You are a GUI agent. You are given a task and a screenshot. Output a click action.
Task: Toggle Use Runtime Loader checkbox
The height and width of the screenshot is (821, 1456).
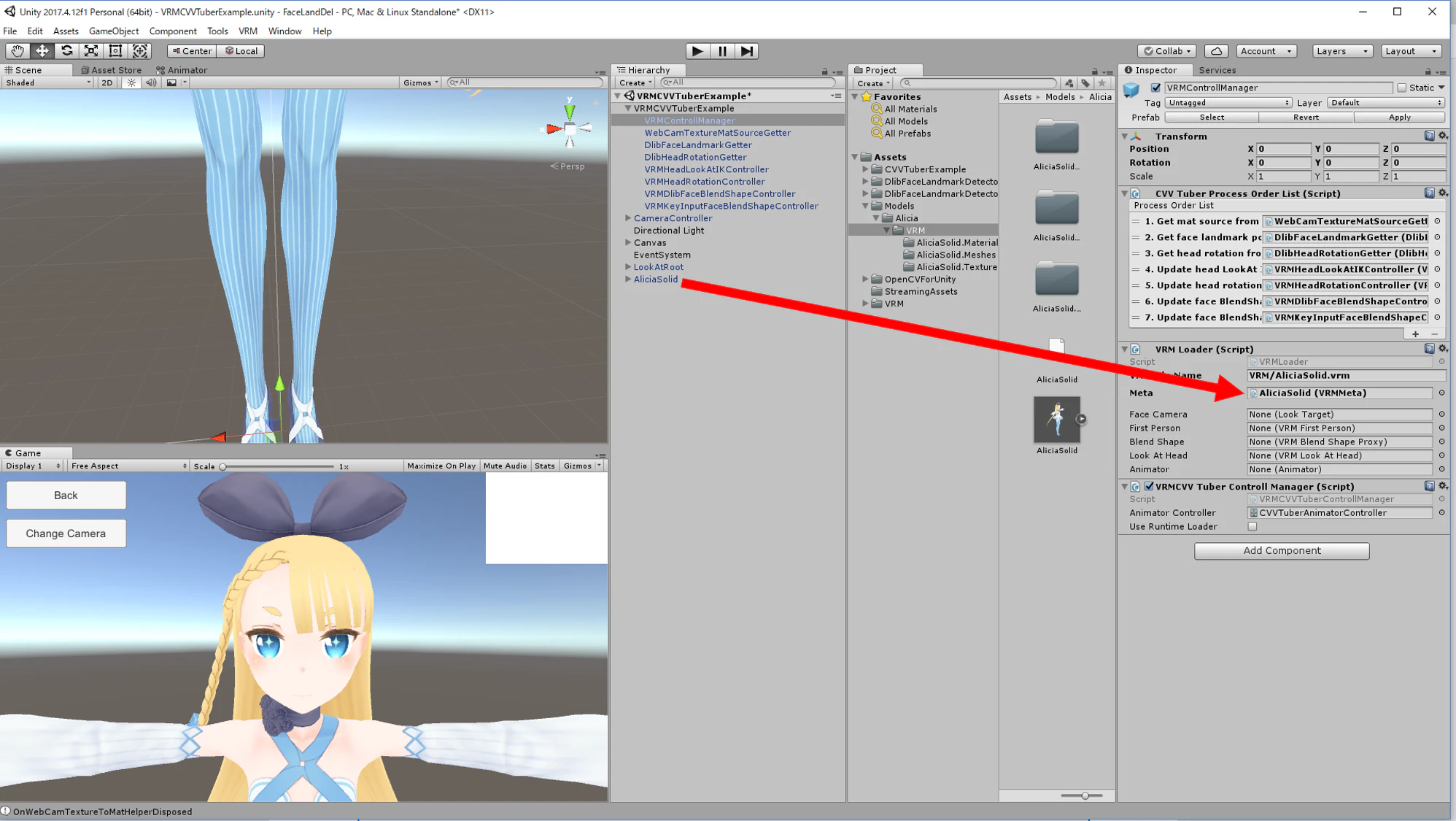pos(1252,526)
